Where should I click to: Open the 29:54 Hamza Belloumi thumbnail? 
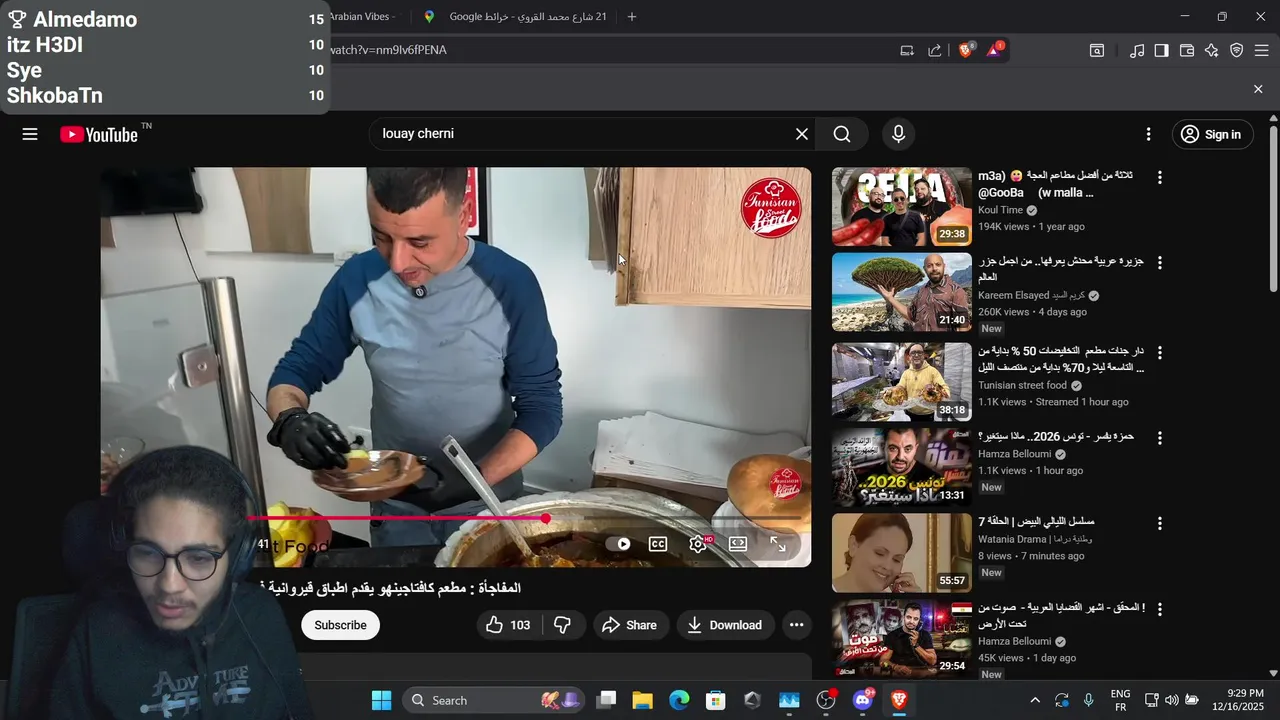tap(902, 638)
